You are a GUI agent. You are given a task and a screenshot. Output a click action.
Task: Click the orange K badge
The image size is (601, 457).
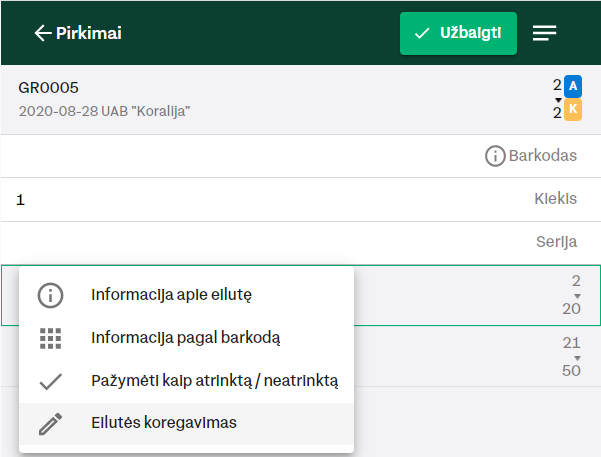click(x=573, y=110)
